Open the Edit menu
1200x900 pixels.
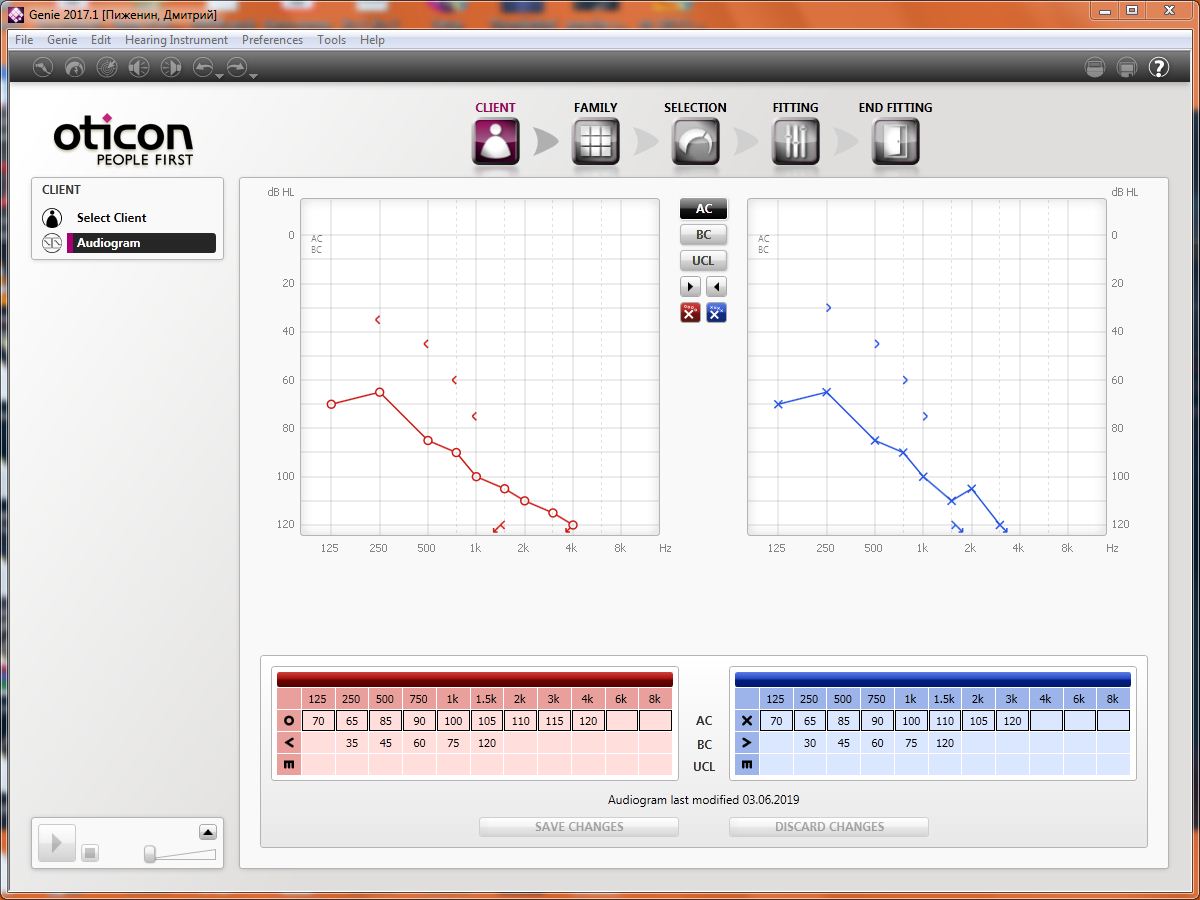pos(101,40)
